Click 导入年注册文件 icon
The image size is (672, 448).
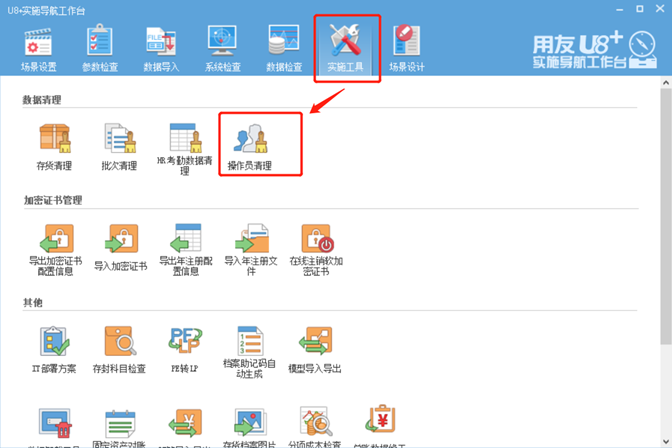[x=251, y=242]
